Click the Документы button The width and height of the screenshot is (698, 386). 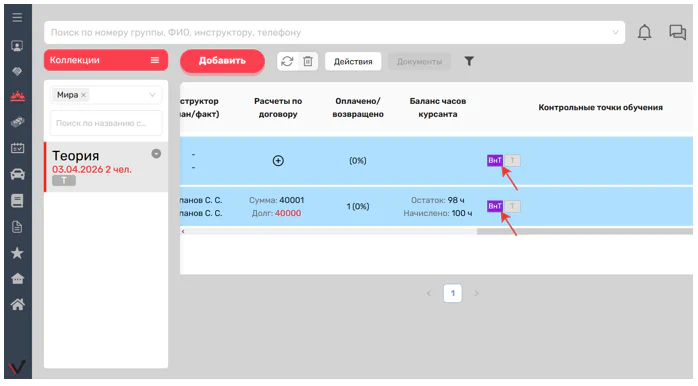pyautogui.click(x=419, y=61)
